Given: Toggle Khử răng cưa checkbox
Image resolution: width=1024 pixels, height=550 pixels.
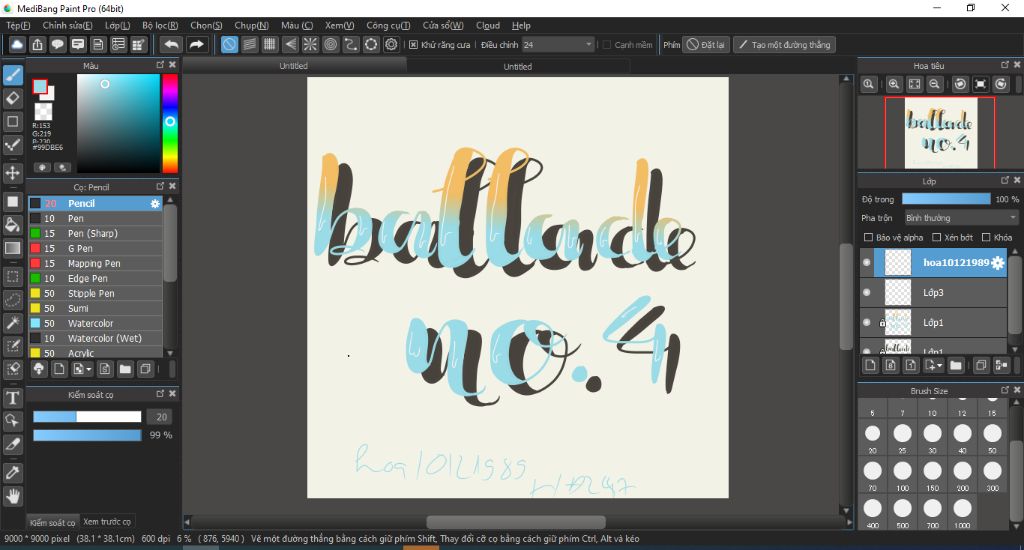Looking at the screenshot, I should 413,44.
